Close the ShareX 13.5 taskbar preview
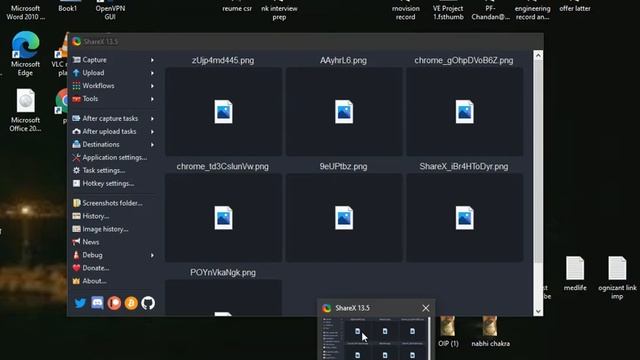 click(426, 308)
